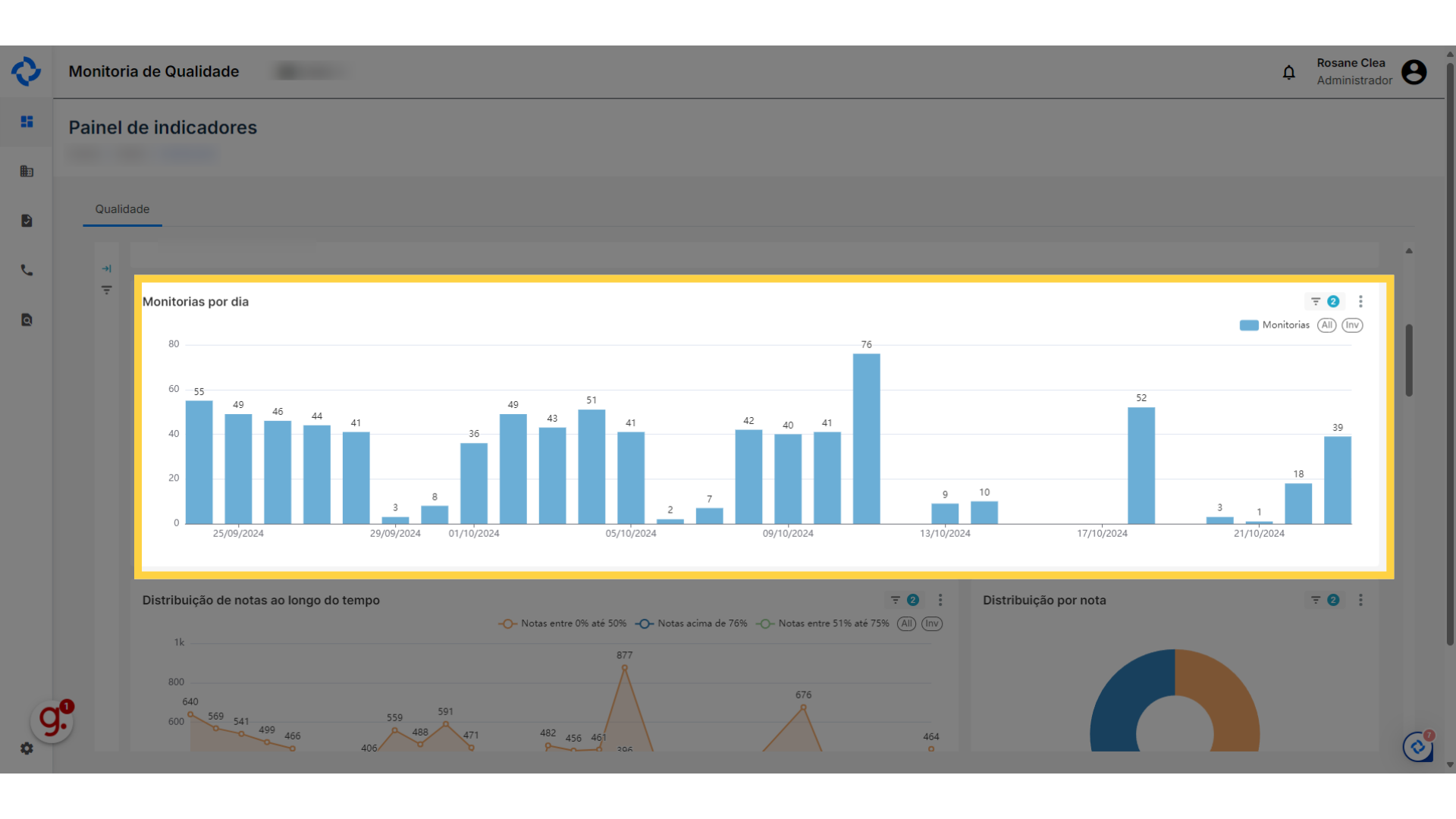Open the dashboard grid icon in sidebar
The width and height of the screenshot is (1456, 819).
[27, 121]
